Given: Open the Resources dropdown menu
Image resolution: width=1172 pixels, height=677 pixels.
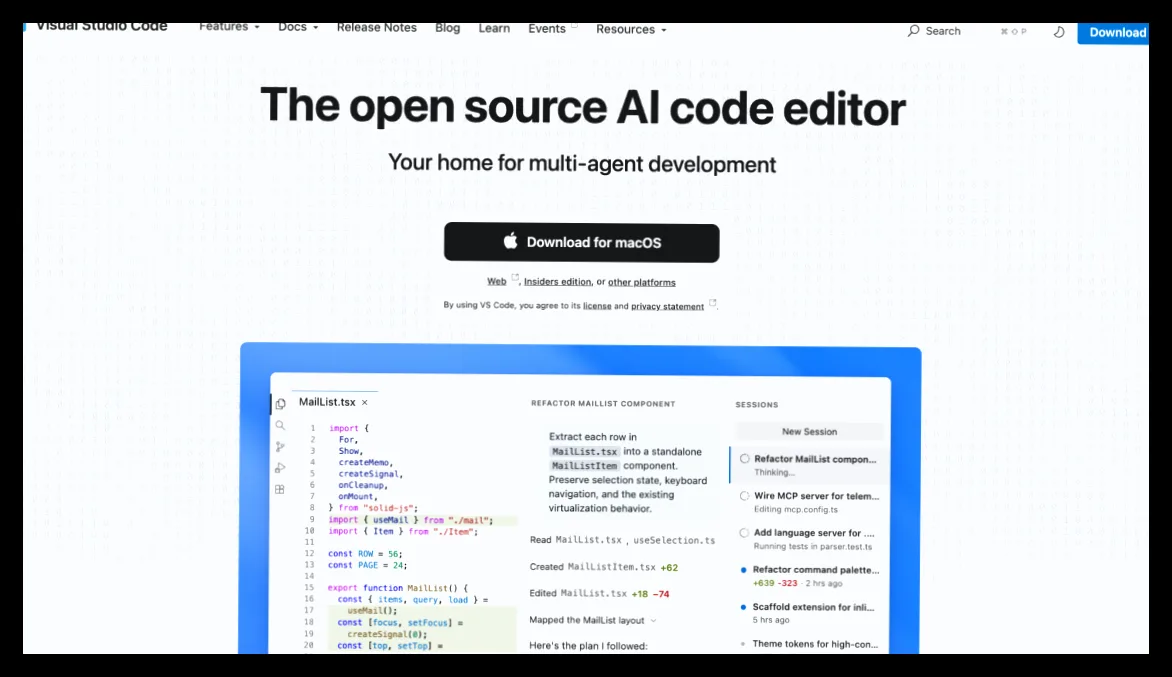Looking at the screenshot, I should pos(631,30).
